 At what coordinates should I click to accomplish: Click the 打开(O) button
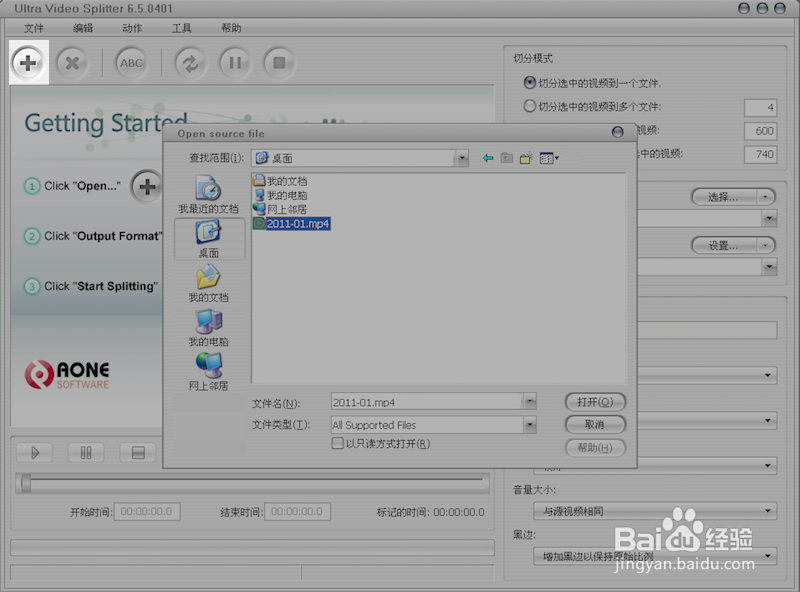click(x=595, y=402)
